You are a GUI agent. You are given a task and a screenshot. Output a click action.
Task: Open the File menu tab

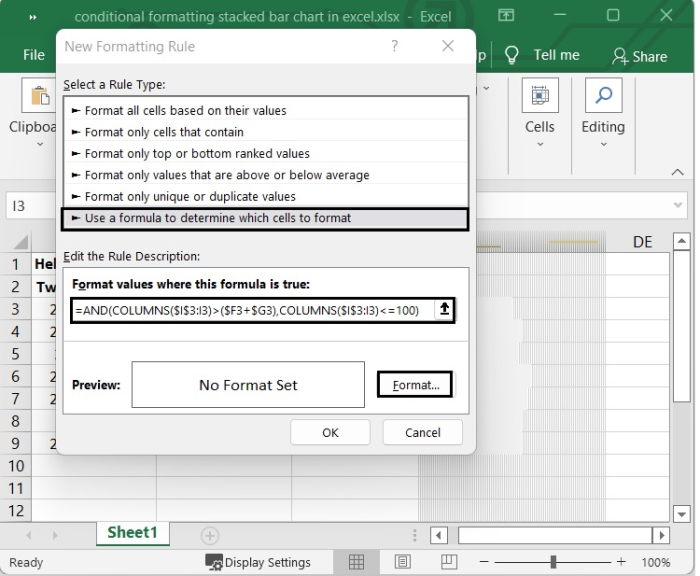tap(34, 55)
